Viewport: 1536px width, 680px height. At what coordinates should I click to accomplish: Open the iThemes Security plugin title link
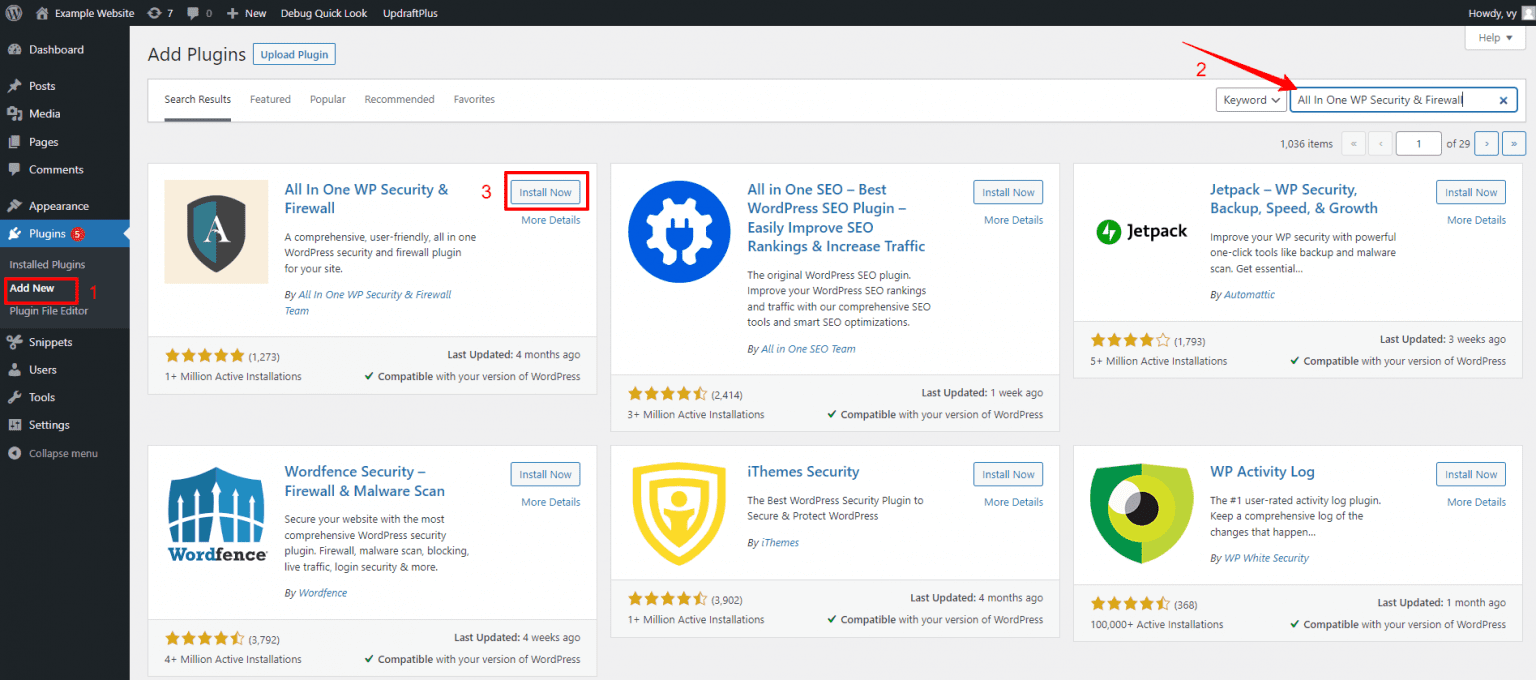803,472
